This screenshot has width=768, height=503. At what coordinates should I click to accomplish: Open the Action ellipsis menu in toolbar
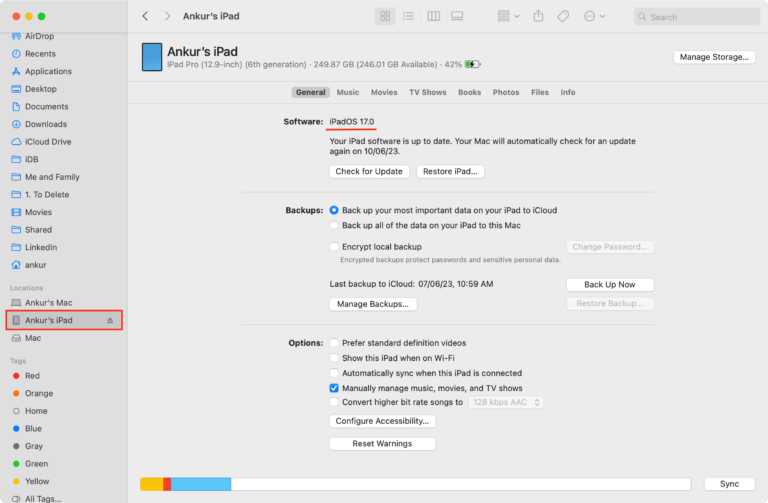(x=594, y=16)
